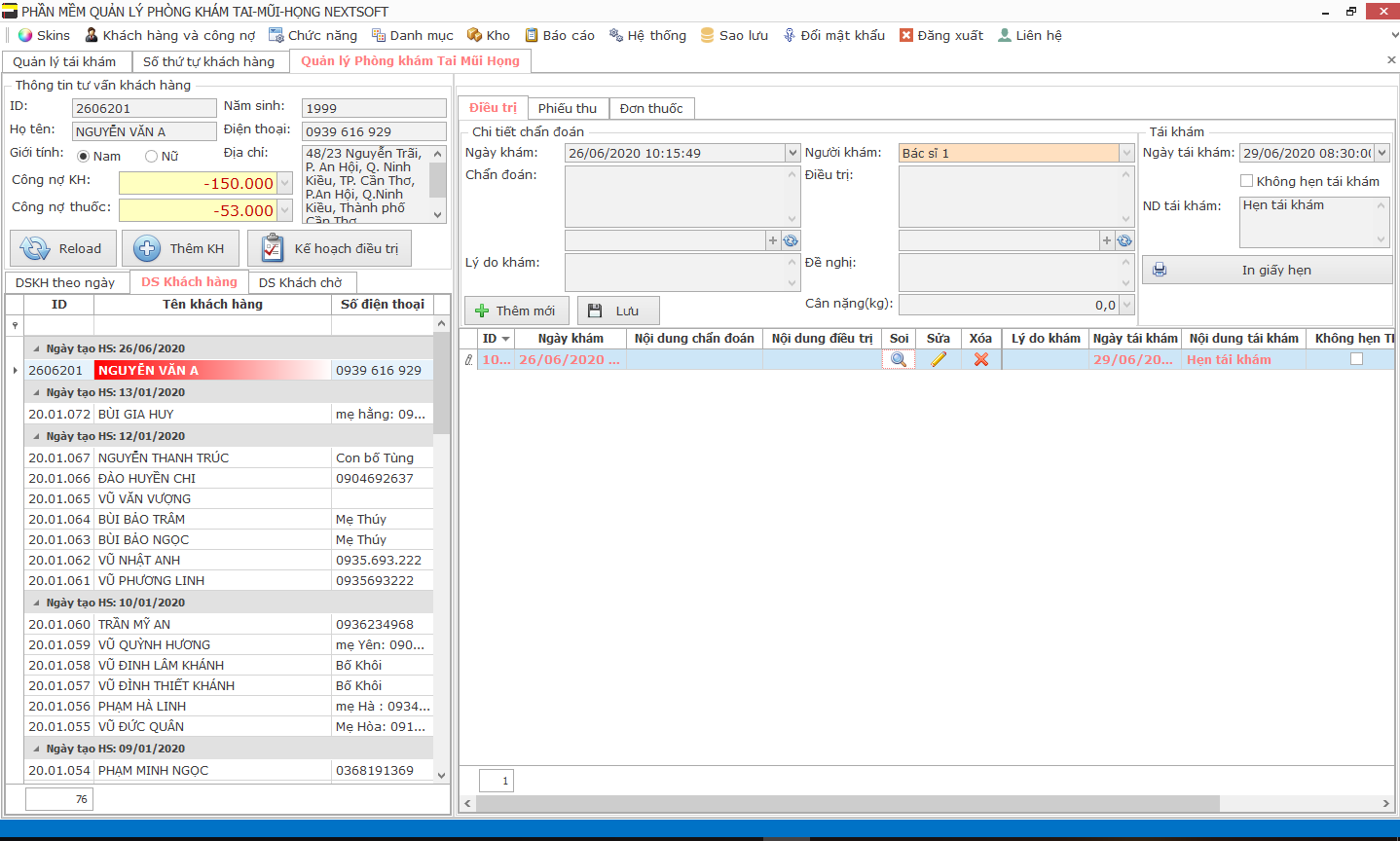Click the printer icon on In giấy hẹn
The width and height of the screenshot is (1400, 841).
click(1160, 270)
